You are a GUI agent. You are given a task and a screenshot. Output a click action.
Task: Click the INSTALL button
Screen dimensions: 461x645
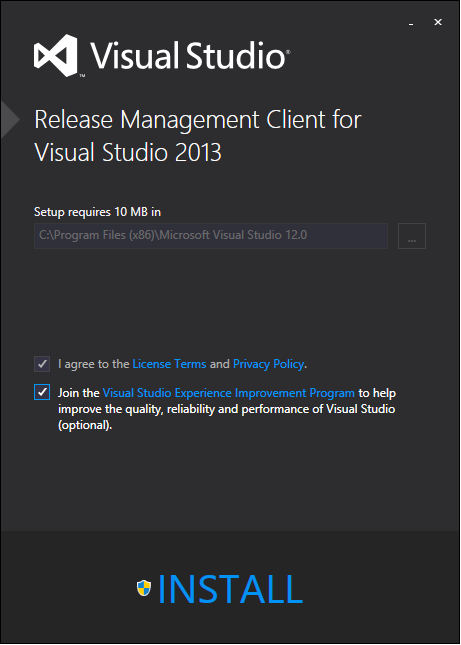click(220, 589)
